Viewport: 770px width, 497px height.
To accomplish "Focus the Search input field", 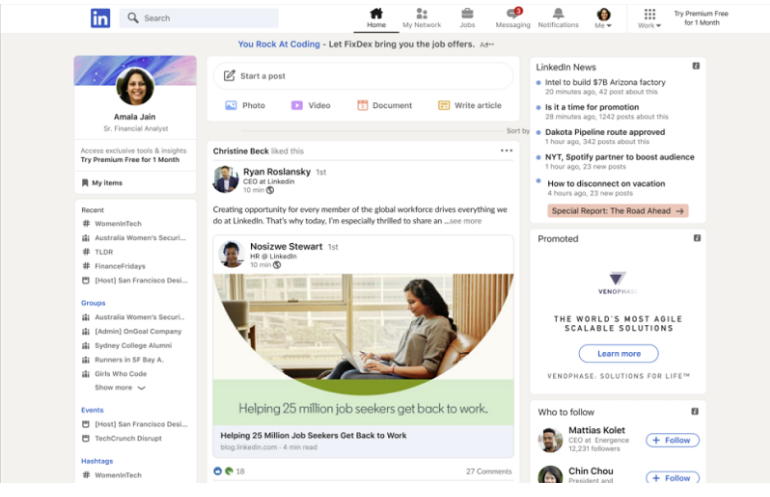I will click(x=199, y=18).
